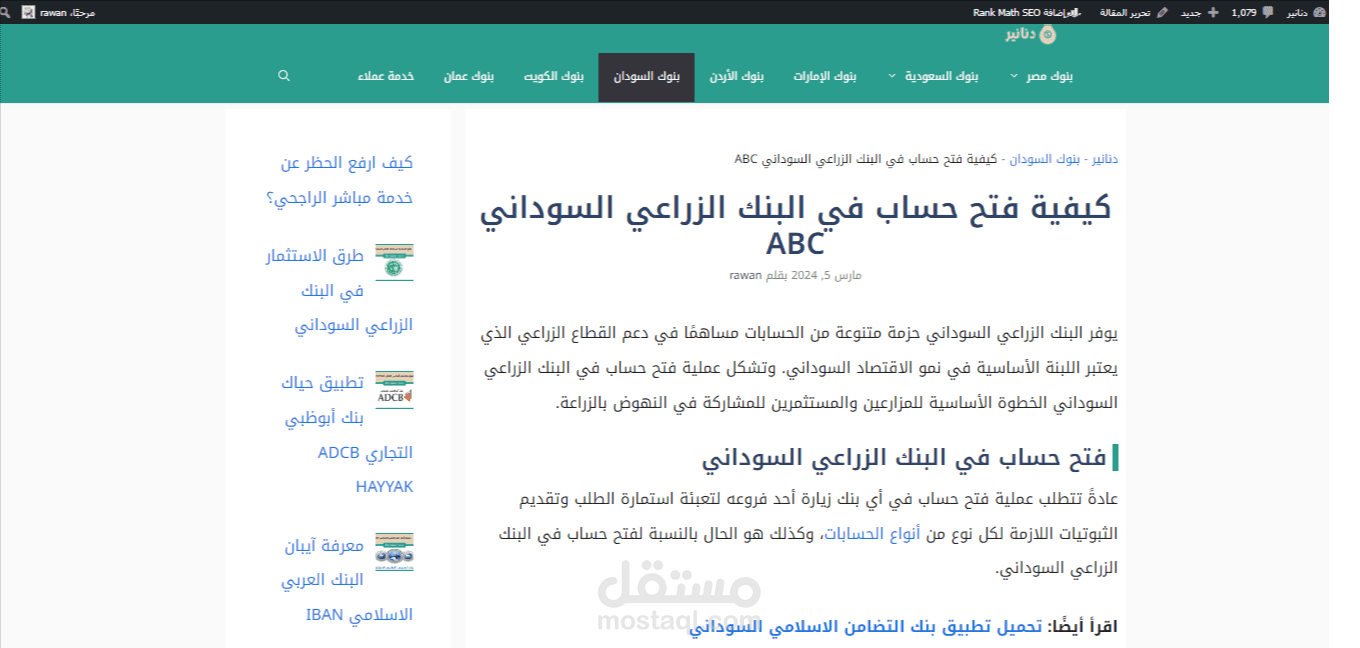This screenshot has width=1360, height=648.
Task: Open the comments bubble showing 1,079
Action: tap(1251, 12)
